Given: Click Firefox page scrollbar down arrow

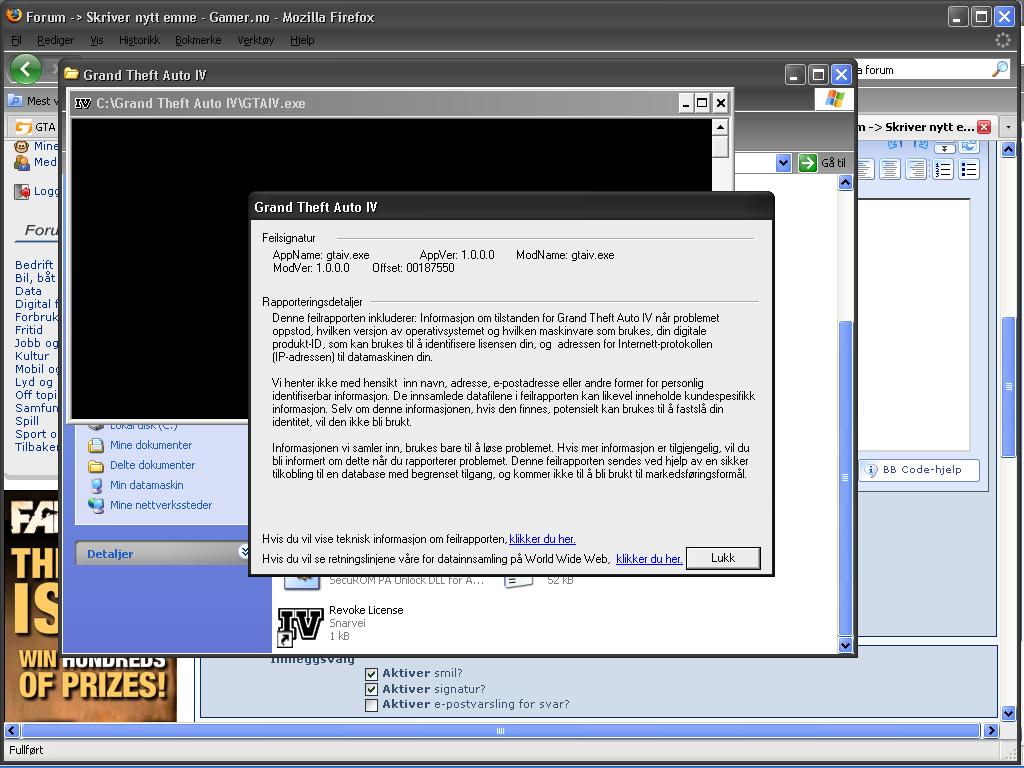Looking at the screenshot, I should (x=1008, y=712).
